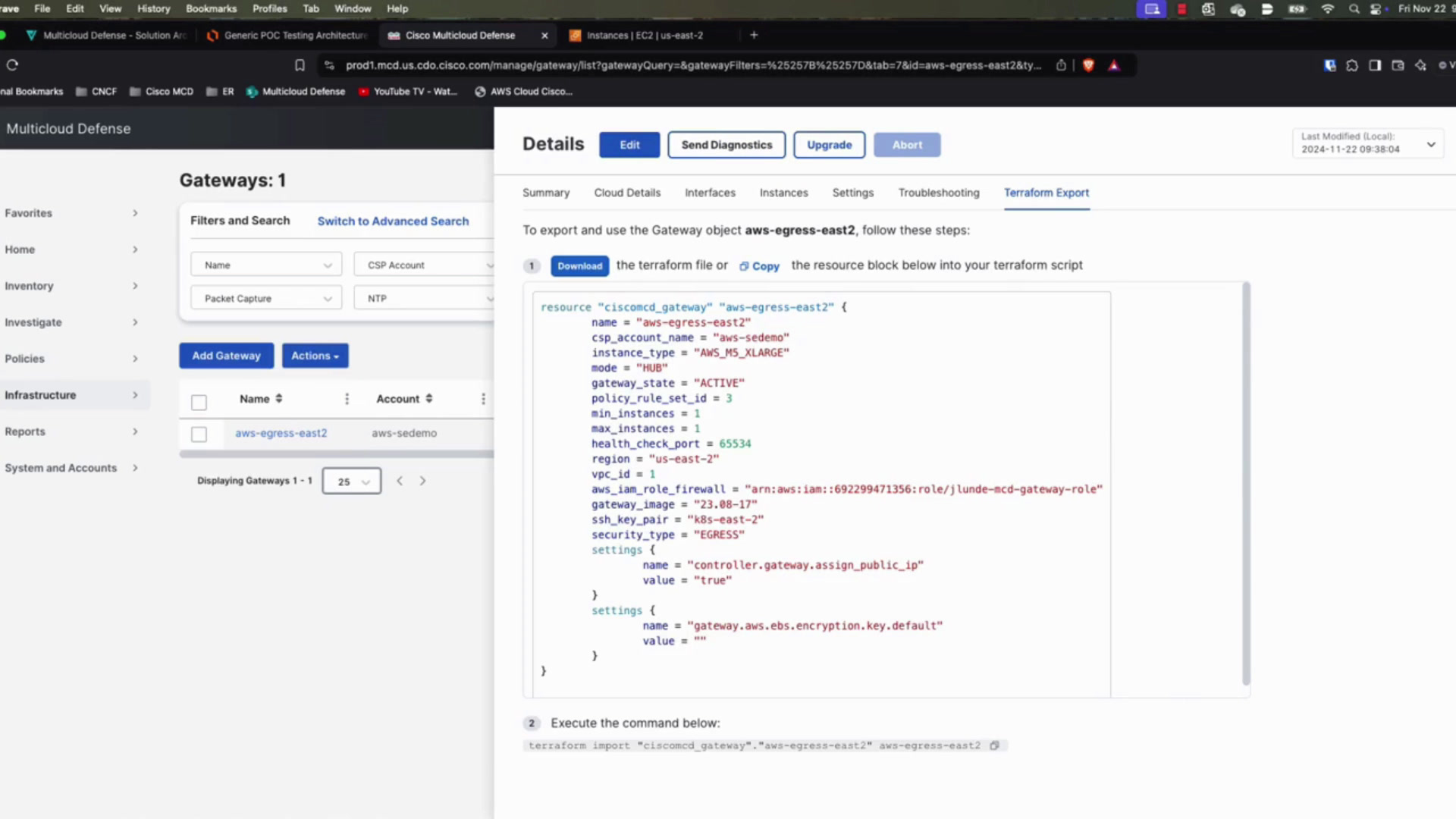
Task: Click the share icon in the address bar
Action: [1061, 65]
